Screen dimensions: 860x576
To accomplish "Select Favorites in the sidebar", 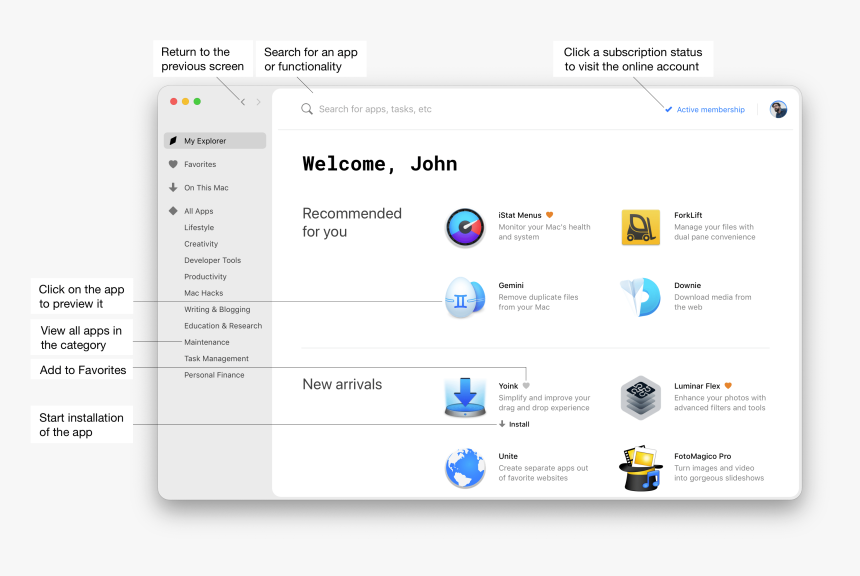I will pos(199,164).
